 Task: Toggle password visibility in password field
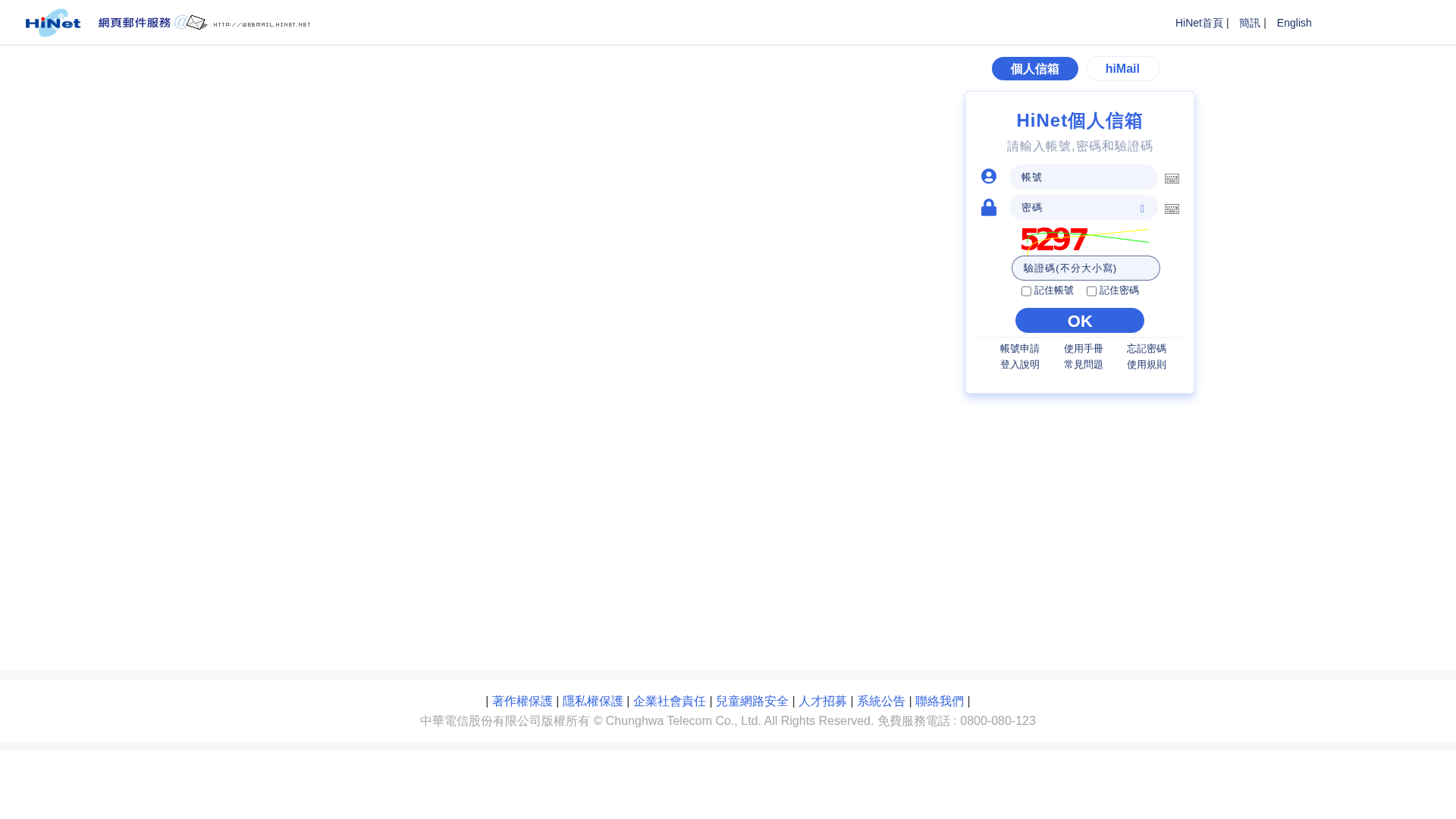1142,209
